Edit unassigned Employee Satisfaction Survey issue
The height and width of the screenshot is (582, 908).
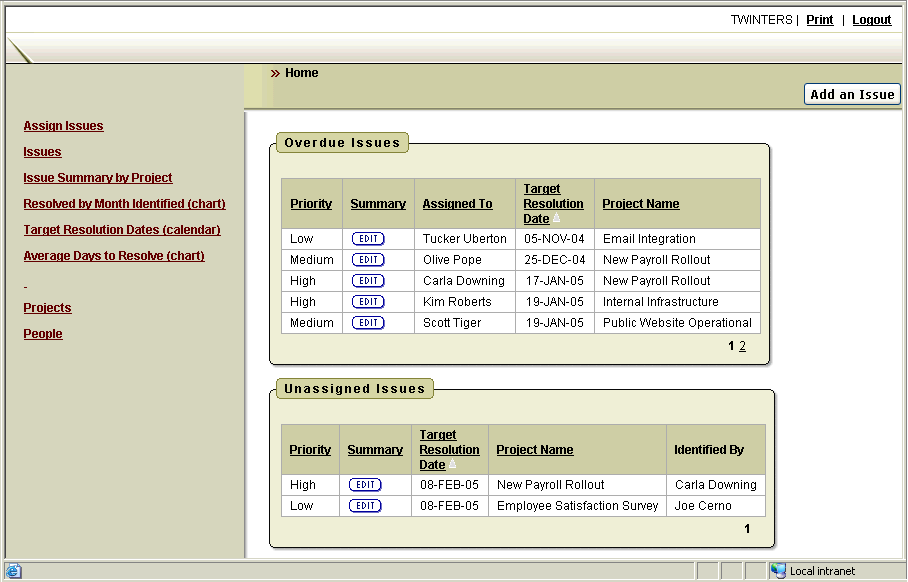coord(365,506)
